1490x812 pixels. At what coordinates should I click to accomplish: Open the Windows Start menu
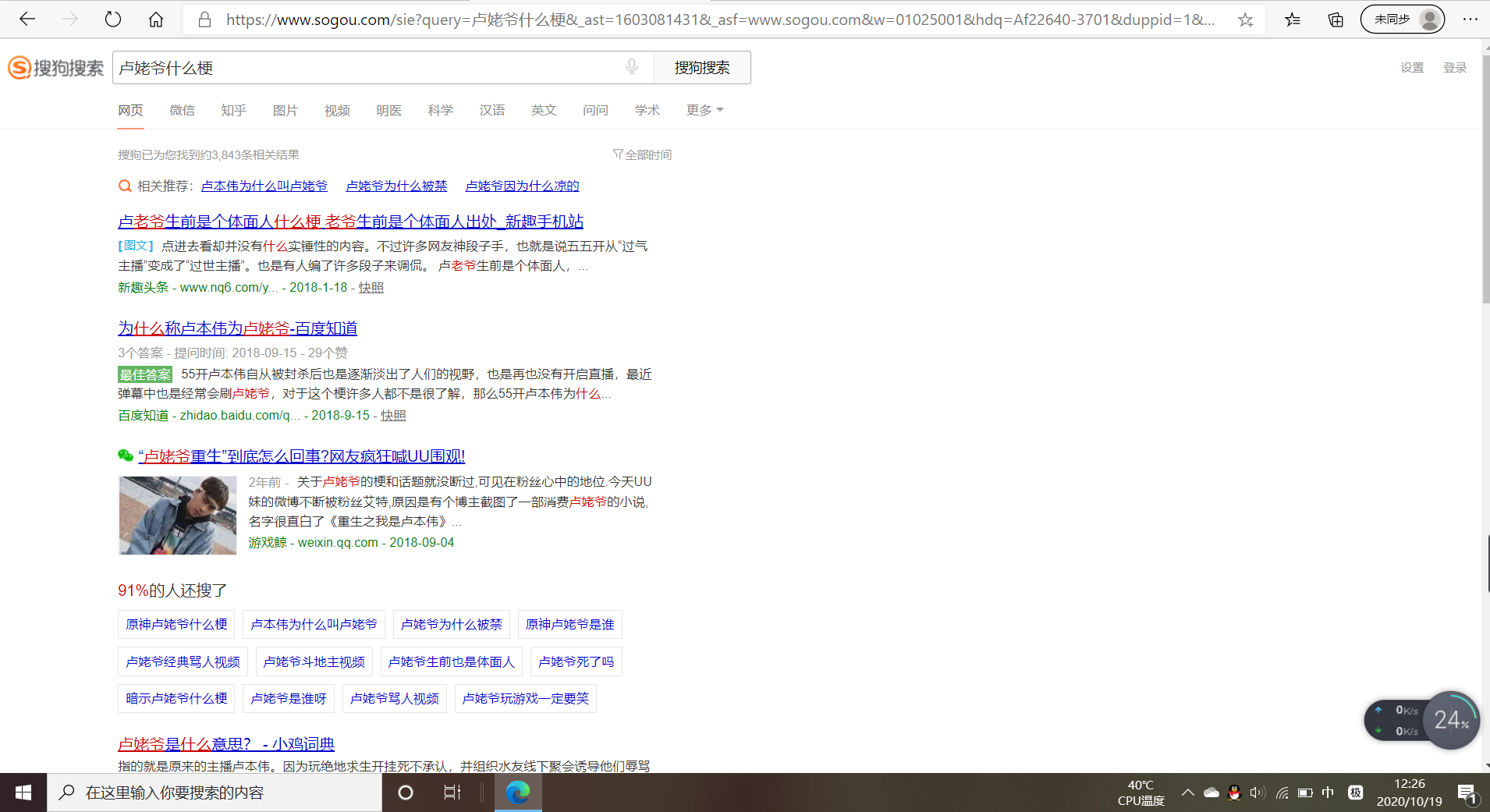pos(23,792)
